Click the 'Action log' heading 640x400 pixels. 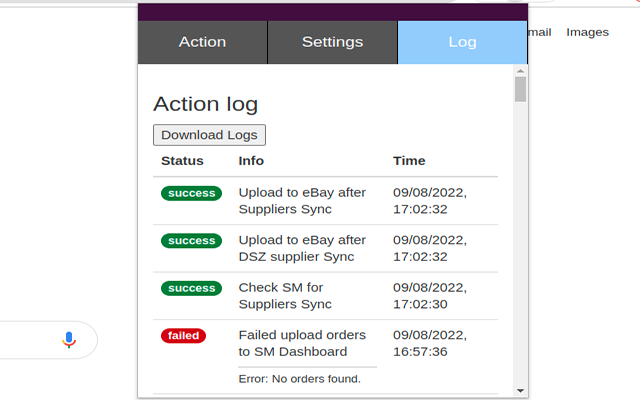click(x=205, y=104)
